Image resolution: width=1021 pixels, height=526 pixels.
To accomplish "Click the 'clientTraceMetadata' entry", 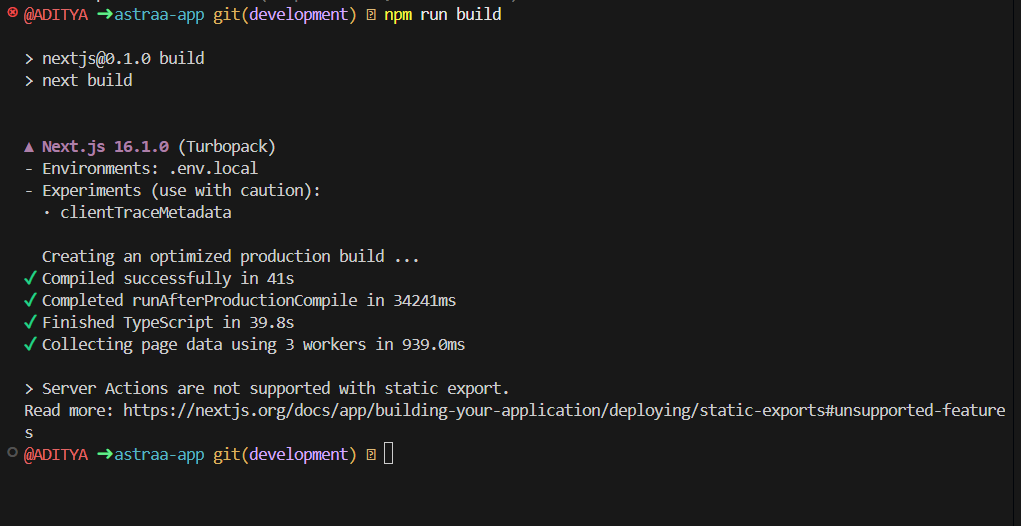I will click(146, 213).
